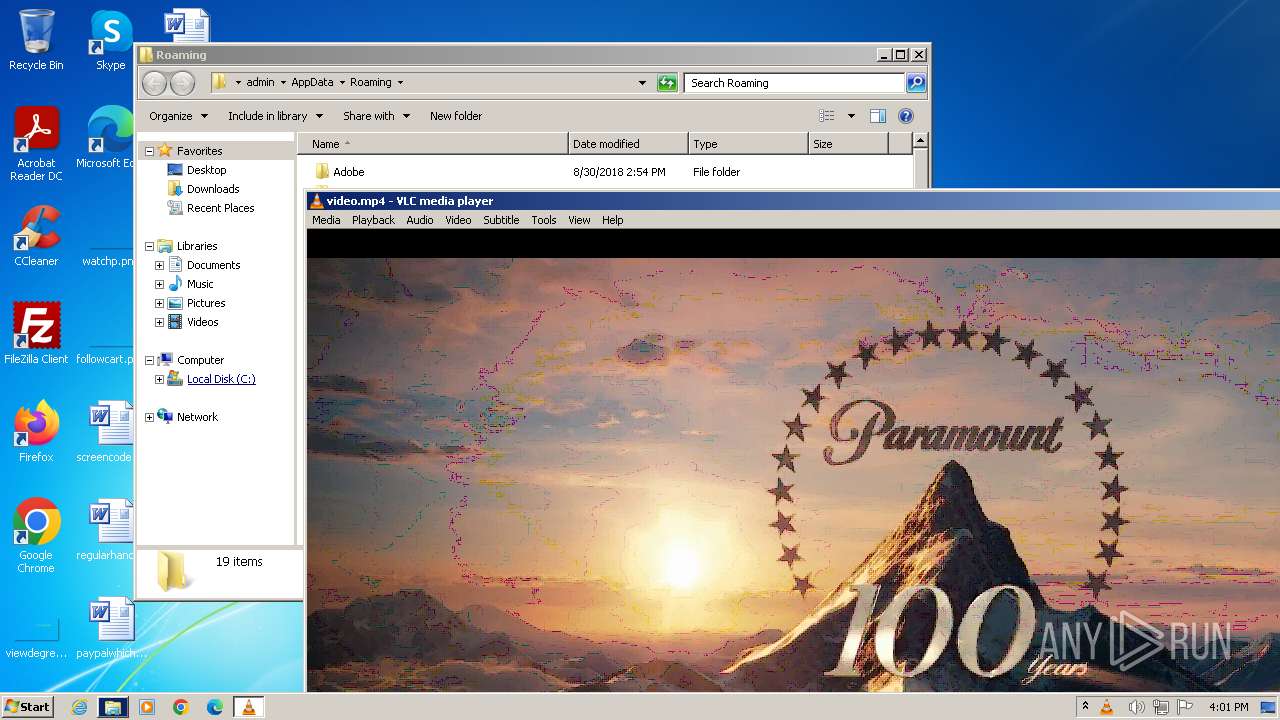1280x720 pixels.
Task: Collapse the Computer tree node
Action: pyautogui.click(x=149, y=360)
